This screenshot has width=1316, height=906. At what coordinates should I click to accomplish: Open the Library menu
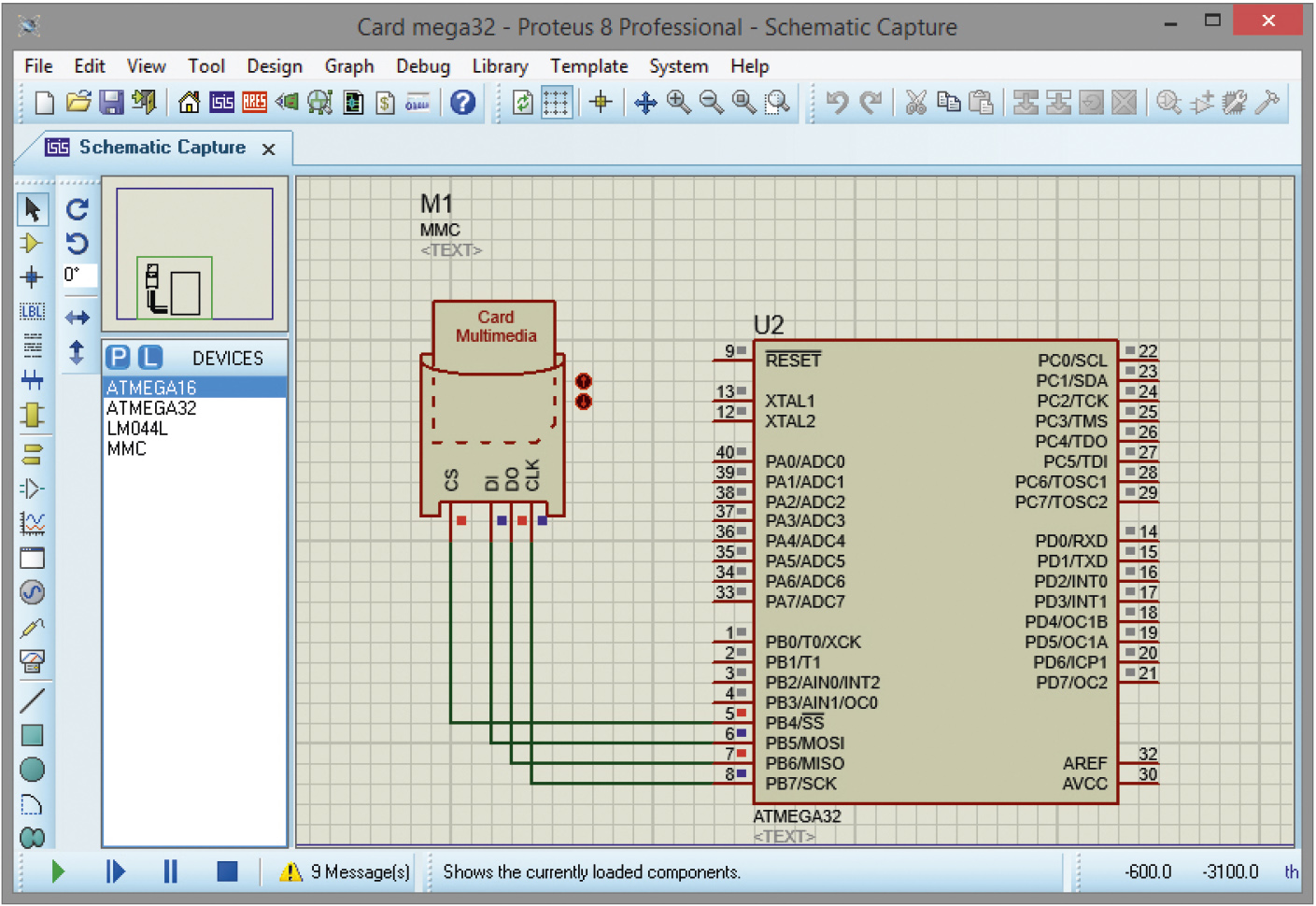click(x=500, y=66)
